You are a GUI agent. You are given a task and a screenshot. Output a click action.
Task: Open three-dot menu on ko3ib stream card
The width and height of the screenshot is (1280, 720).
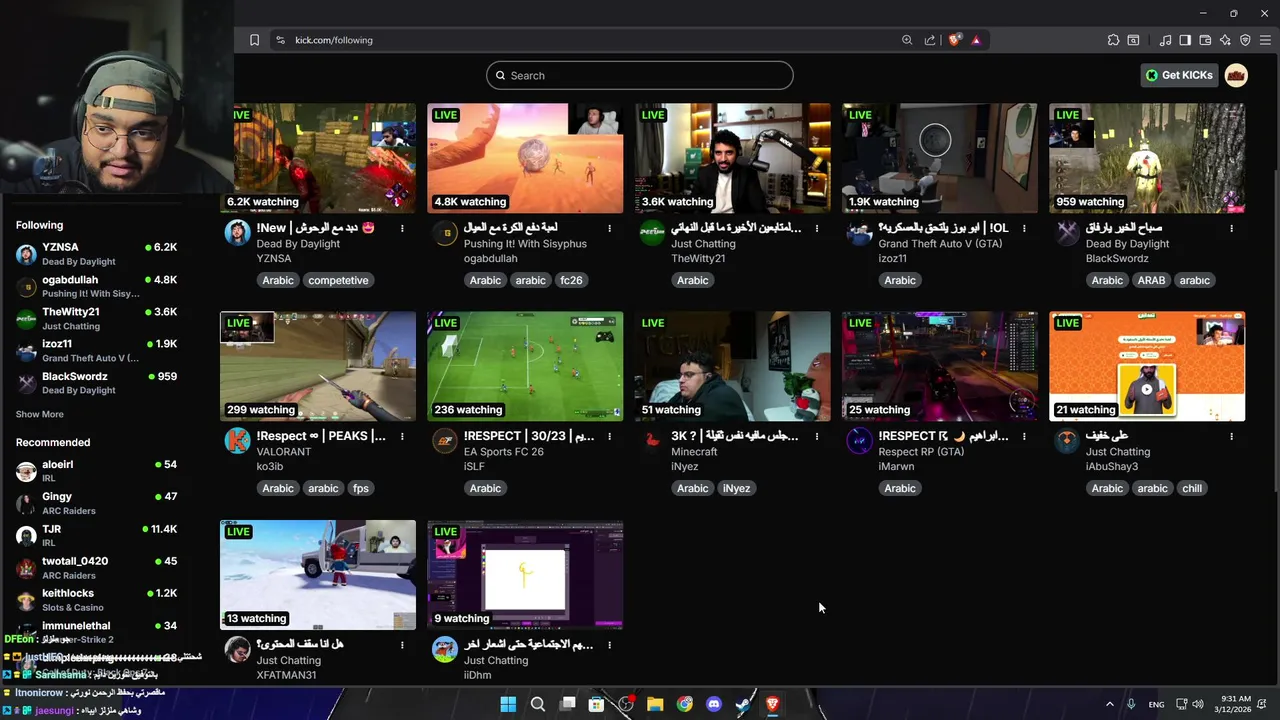tap(402, 436)
